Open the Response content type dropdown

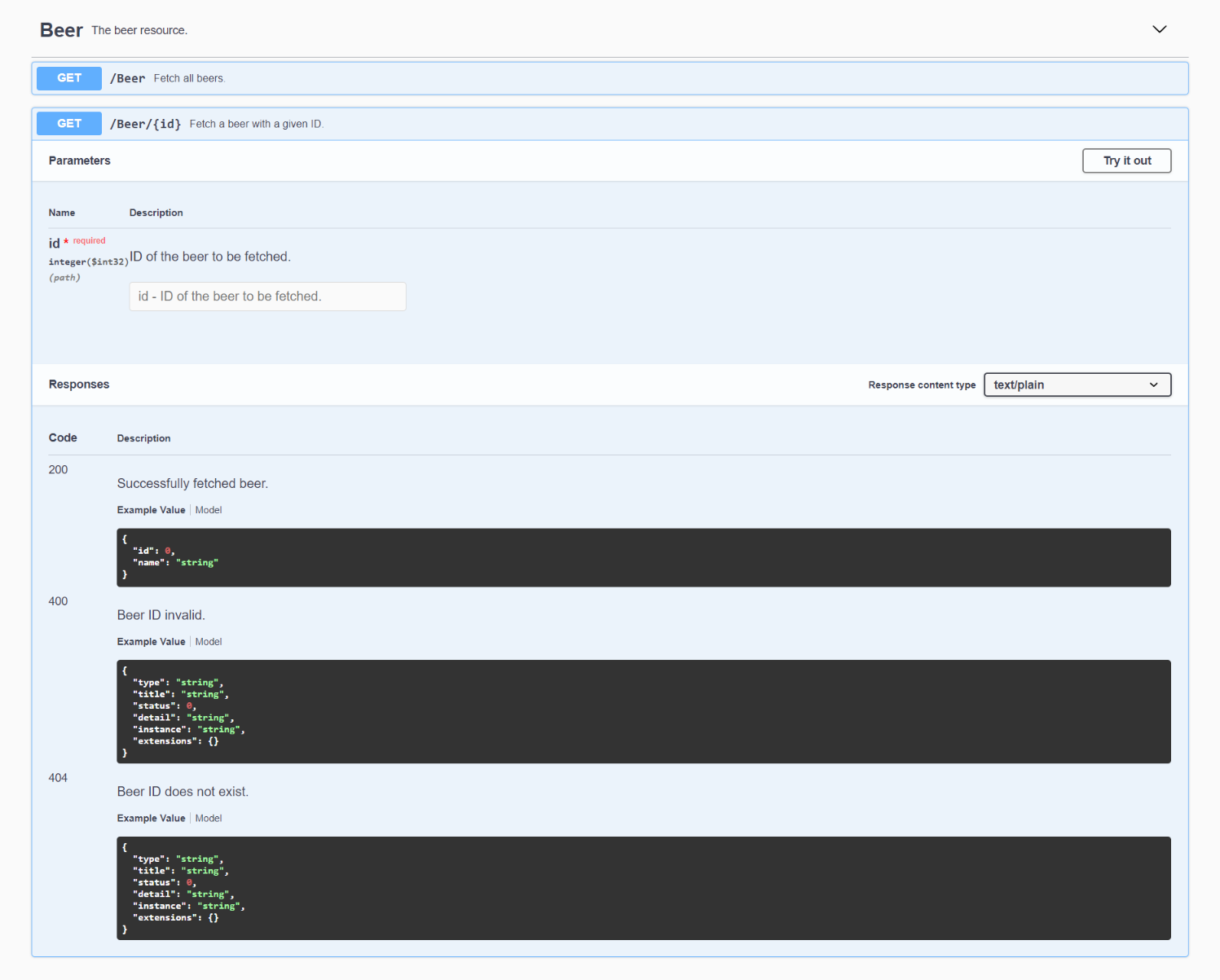(x=1077, y=385)
